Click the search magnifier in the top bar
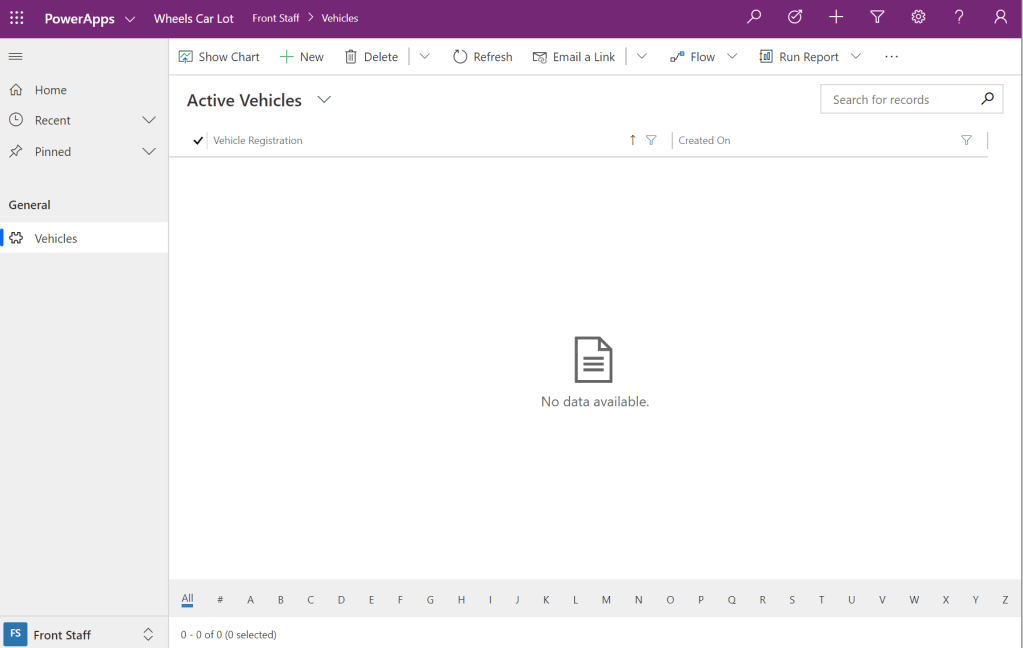Screen dimensions: 1023x648 coord(754,17)
